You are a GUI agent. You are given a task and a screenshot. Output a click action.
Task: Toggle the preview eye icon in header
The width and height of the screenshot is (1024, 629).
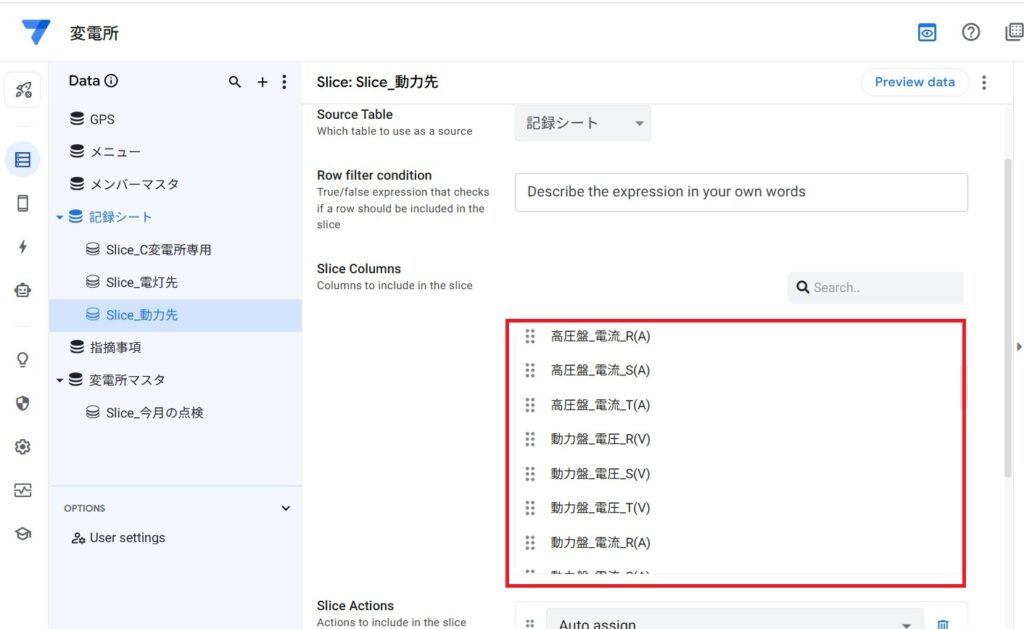(927, 33)
